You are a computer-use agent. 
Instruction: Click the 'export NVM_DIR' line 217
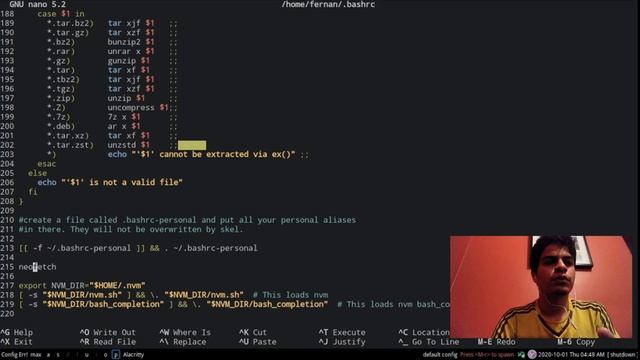(x=82, y=286)
